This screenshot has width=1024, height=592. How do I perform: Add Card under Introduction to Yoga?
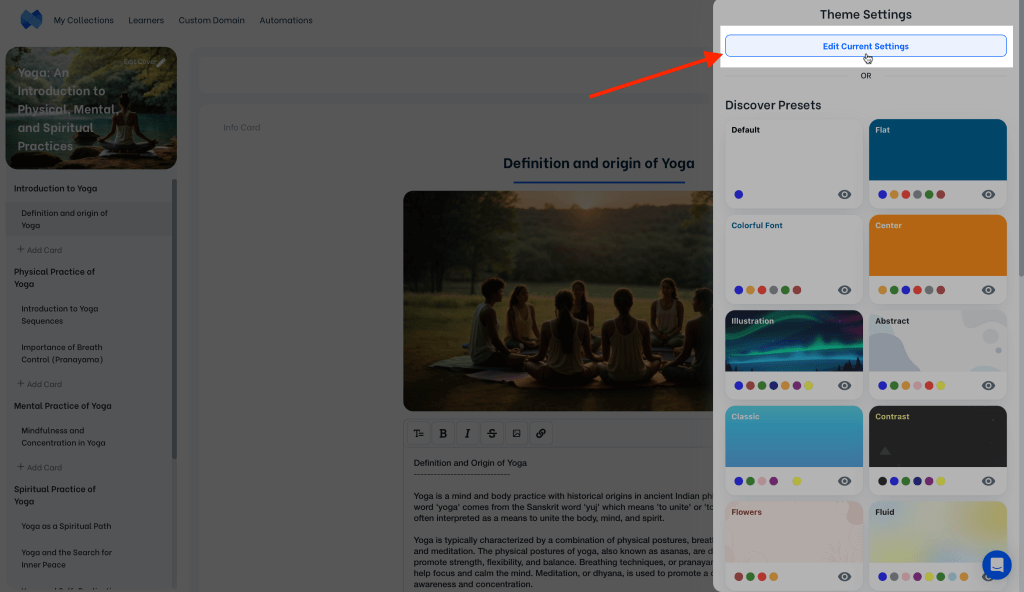(40, 250)
